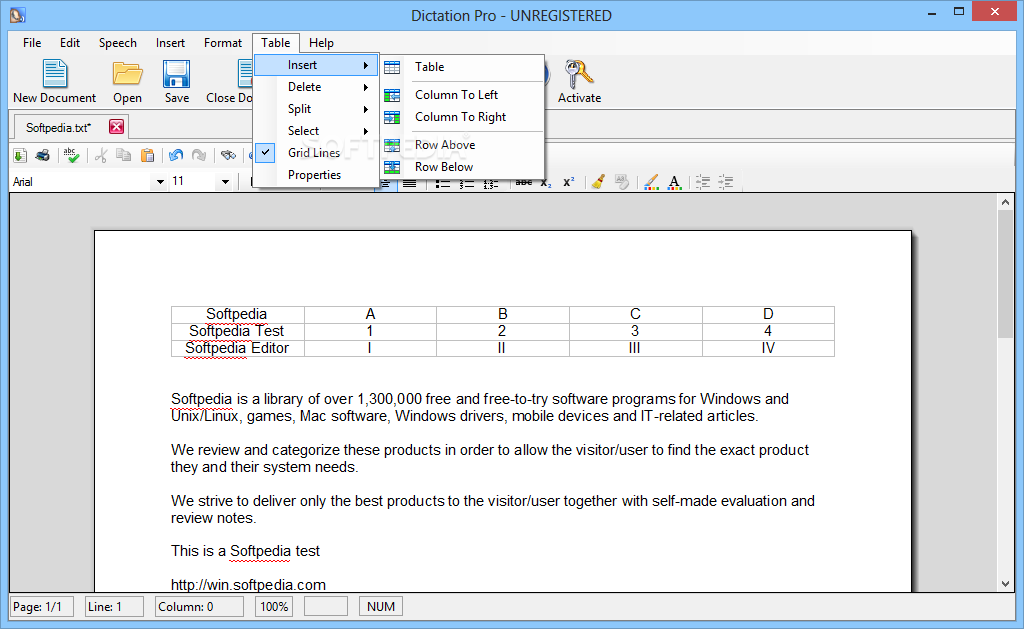Open the Edit menu
The height and width of the screenshot is (629, 1024).
coord(70,43)
